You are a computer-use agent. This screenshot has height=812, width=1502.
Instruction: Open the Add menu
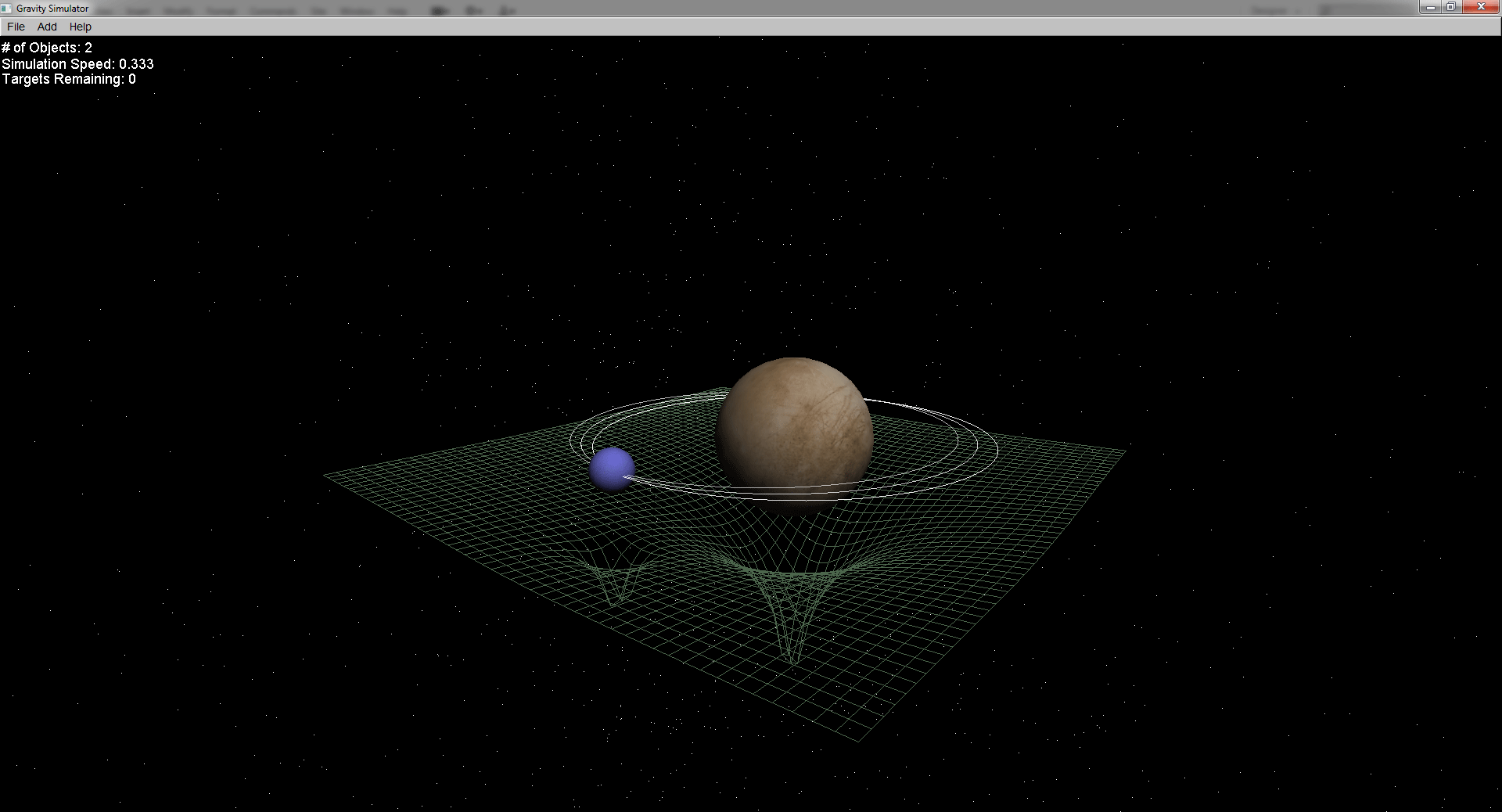point(47,27)
